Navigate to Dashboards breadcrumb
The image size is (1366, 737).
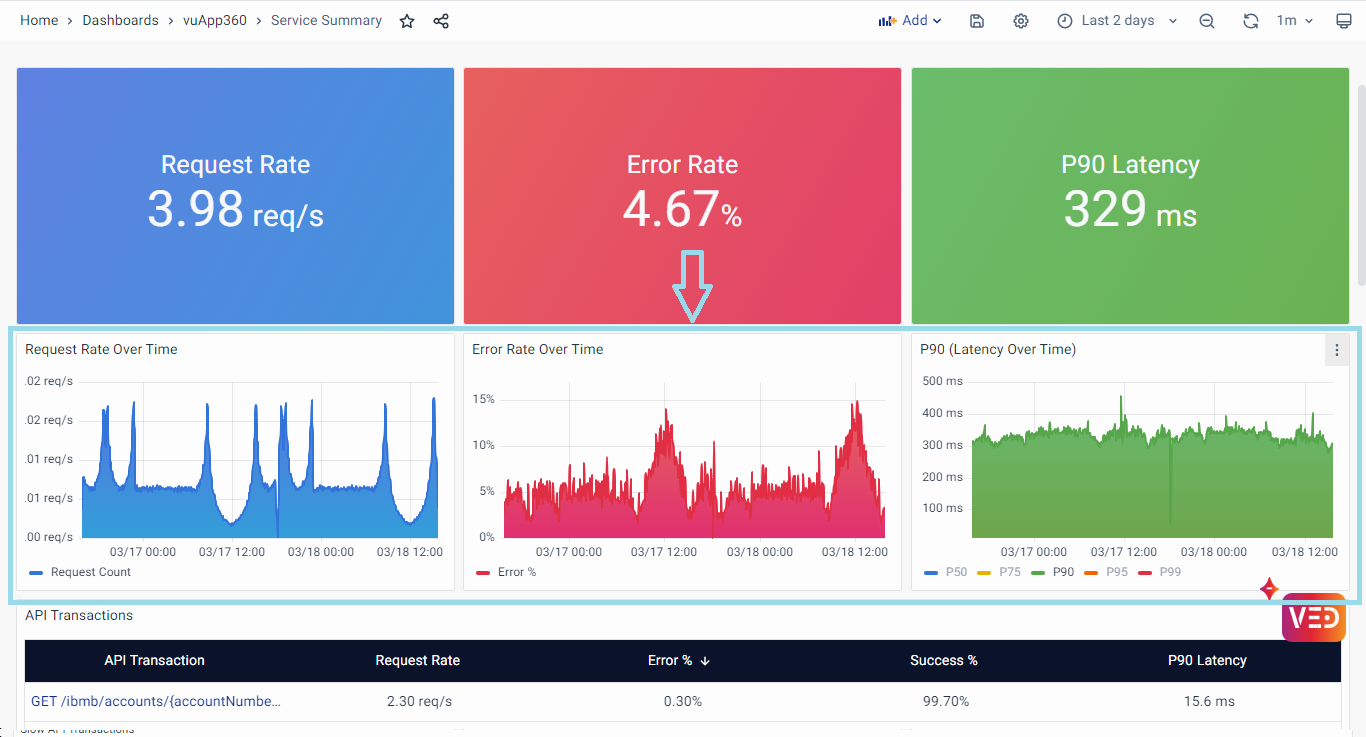pyautogui.click(x=120, y=21)
